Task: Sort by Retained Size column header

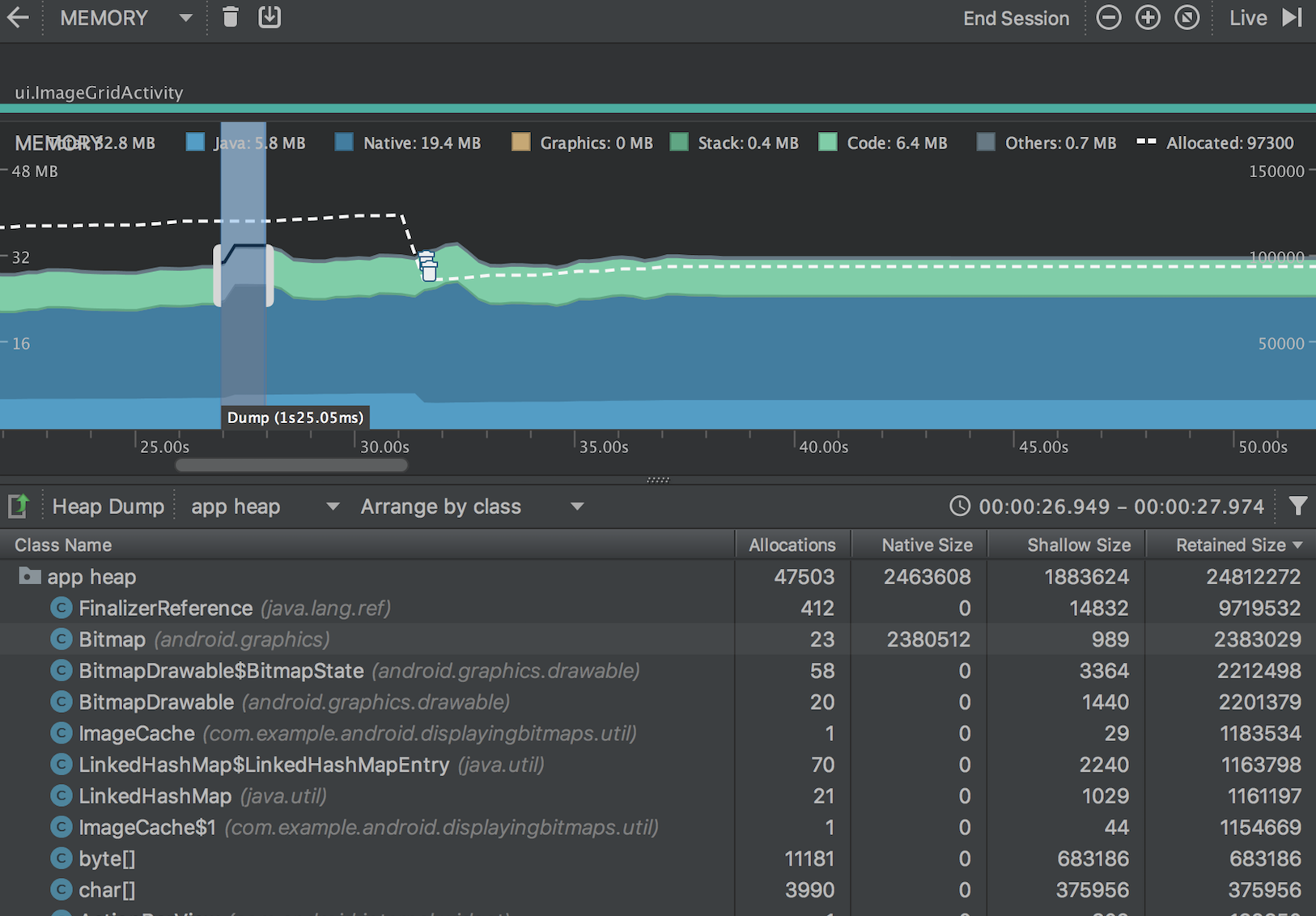Action: click(x=1231, y=545)
